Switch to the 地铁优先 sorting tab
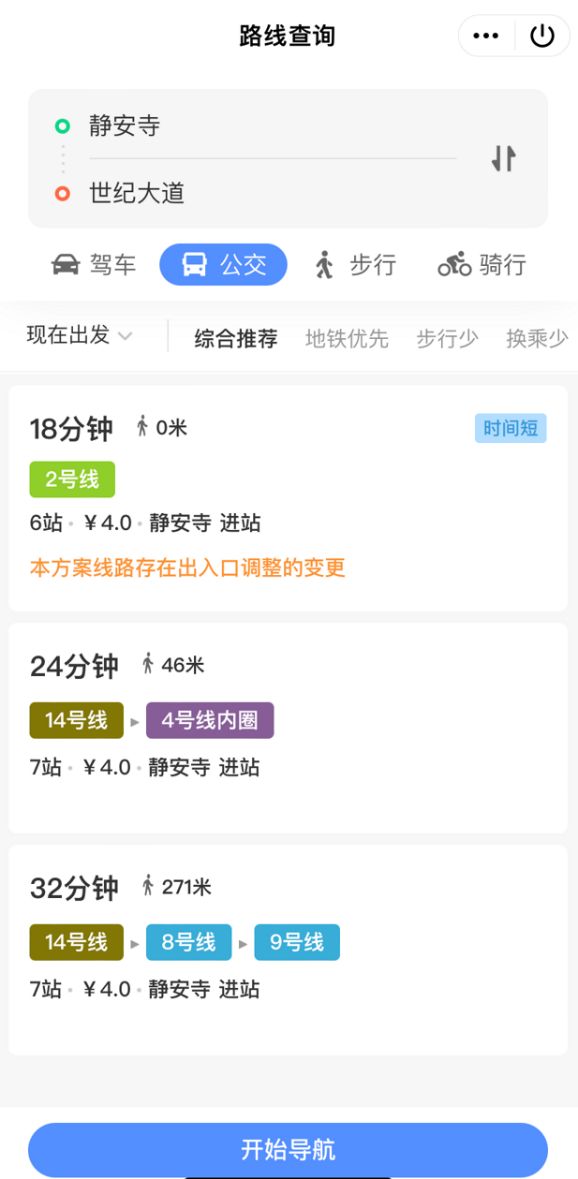 pyautogui.click(x=346, y=339)
